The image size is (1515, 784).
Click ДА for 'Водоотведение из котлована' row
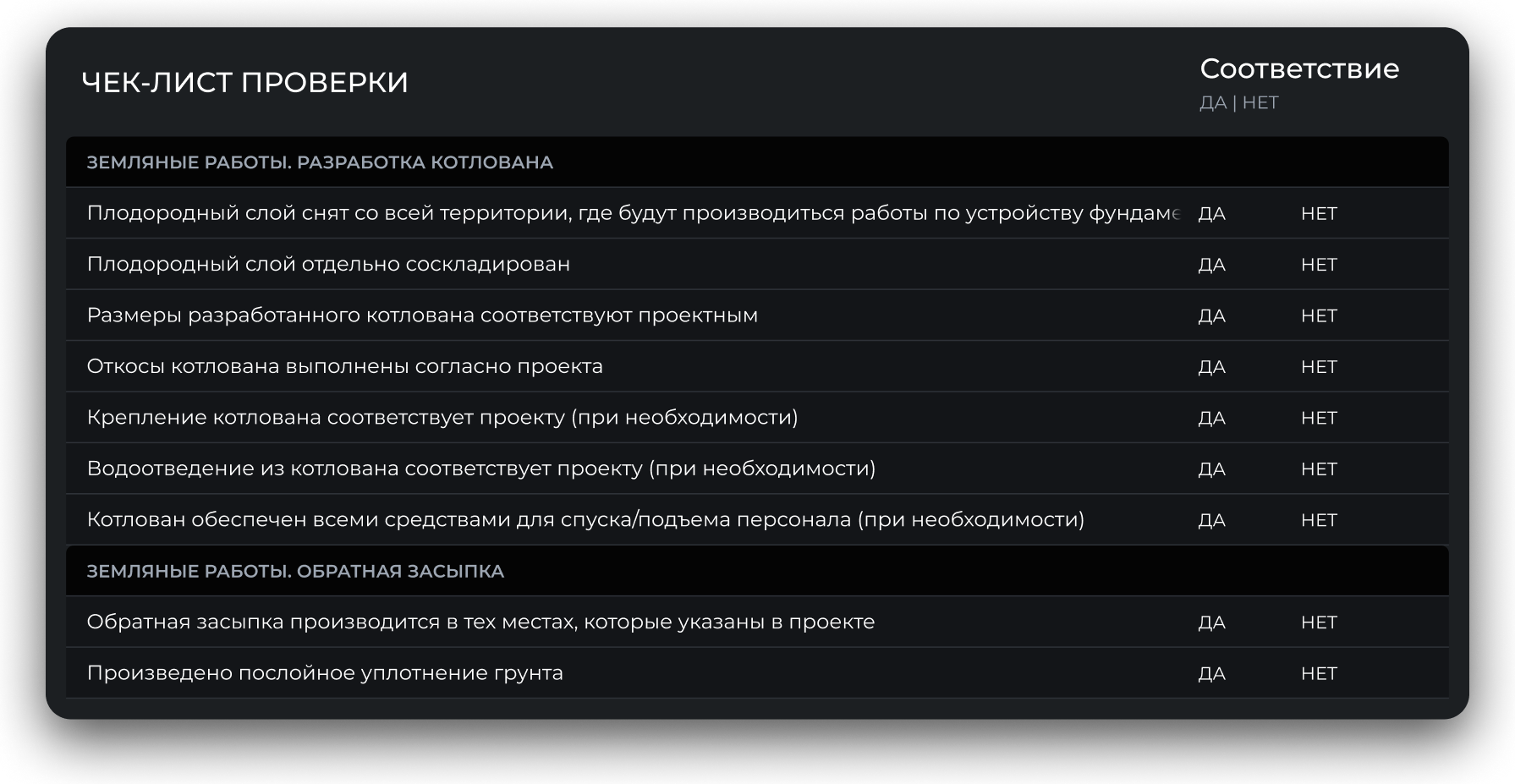1211,469
